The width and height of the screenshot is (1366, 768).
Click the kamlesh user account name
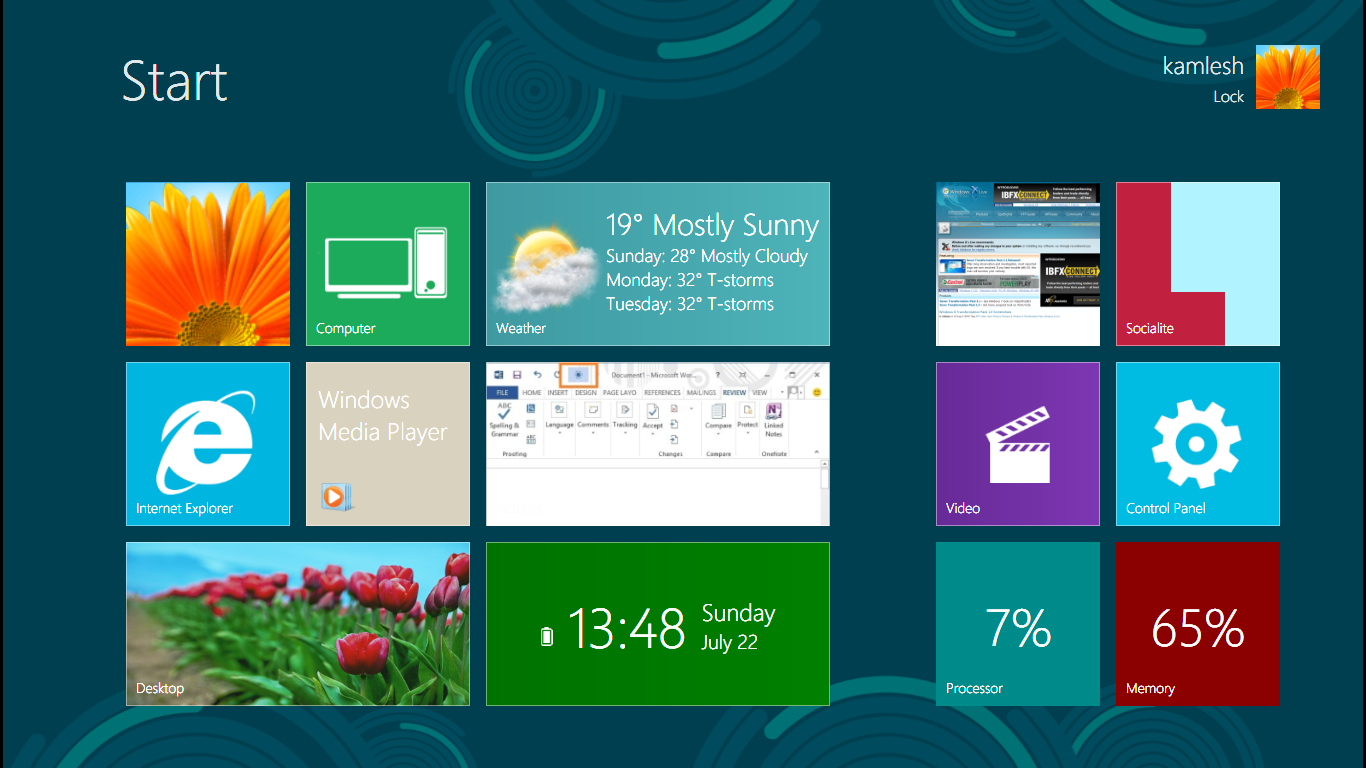(x=1203, y=65)
